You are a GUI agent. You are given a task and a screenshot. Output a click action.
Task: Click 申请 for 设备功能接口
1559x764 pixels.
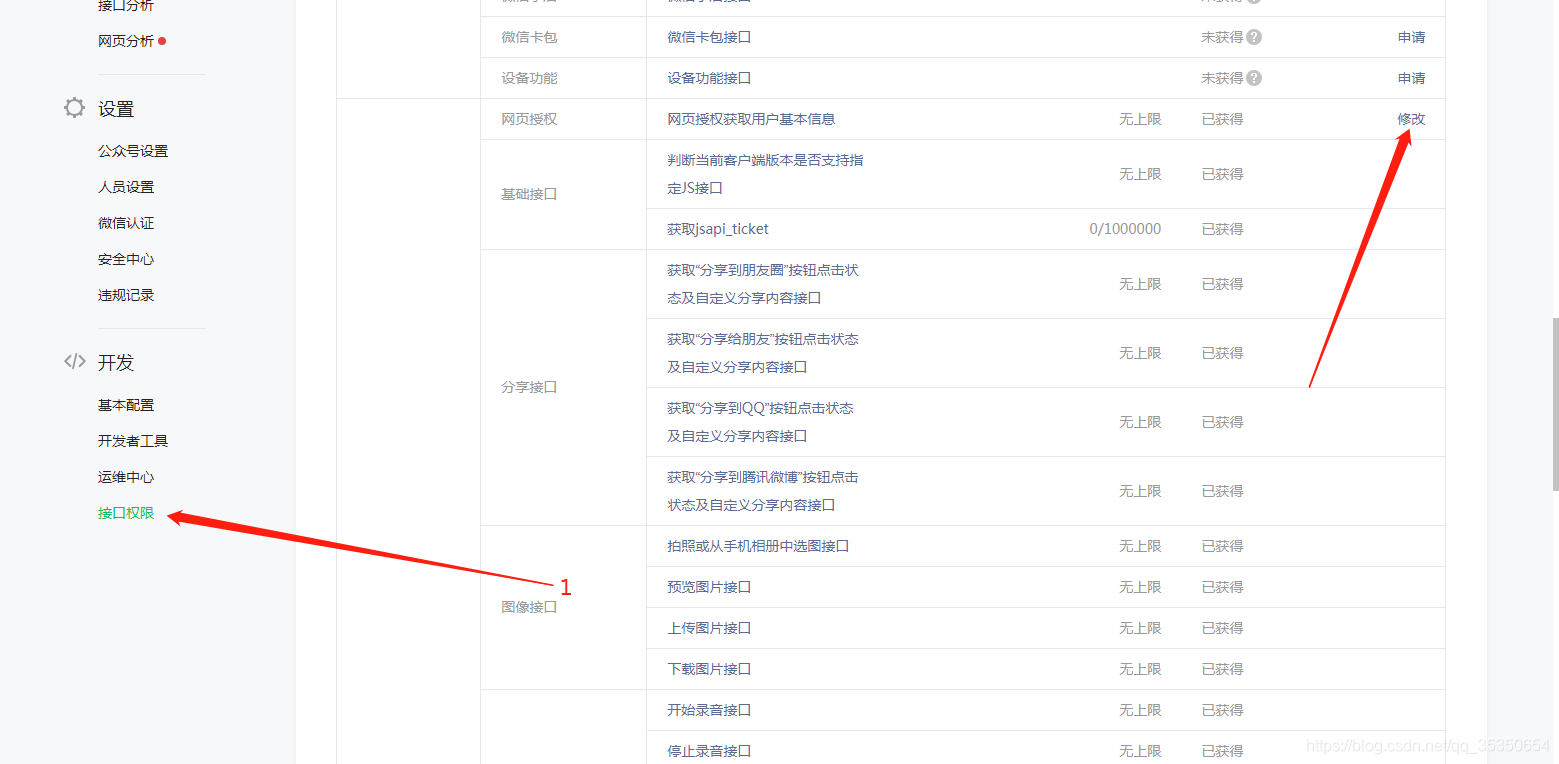(1411, 78)
